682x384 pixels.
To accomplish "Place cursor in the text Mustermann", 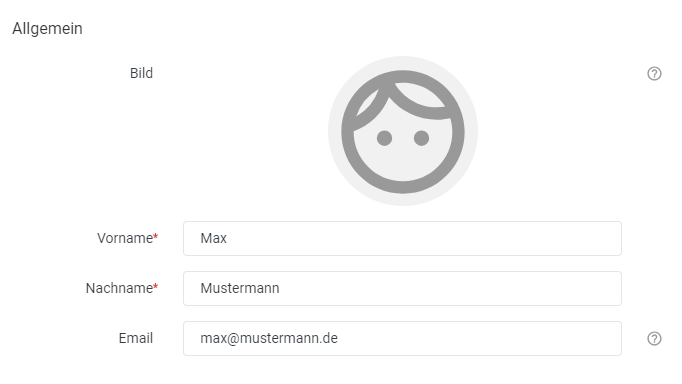I will (x=240, y=288).
